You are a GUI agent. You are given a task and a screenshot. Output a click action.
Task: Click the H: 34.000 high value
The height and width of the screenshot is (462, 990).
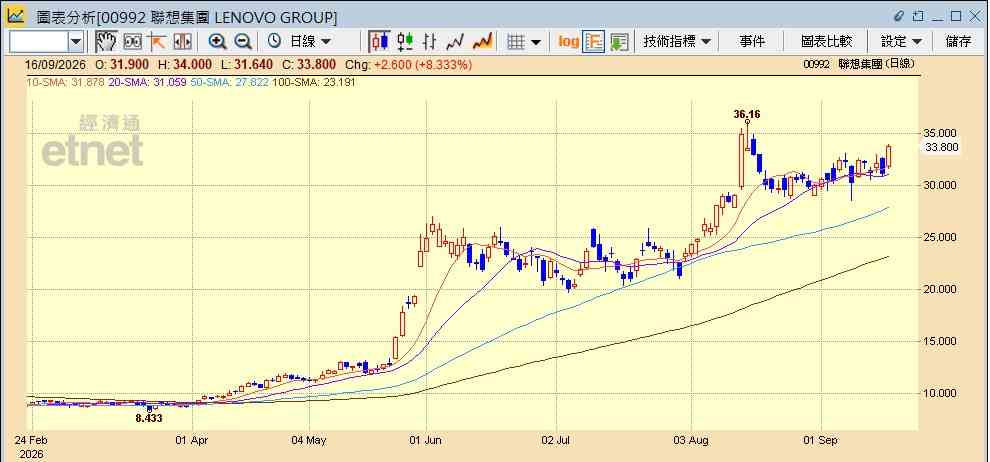click(x=187, y=64)
